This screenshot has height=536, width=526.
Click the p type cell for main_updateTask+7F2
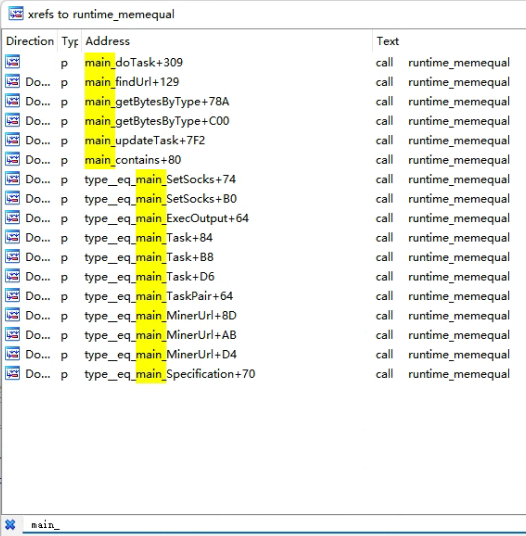pyautogui.click(x=64, y=141)
